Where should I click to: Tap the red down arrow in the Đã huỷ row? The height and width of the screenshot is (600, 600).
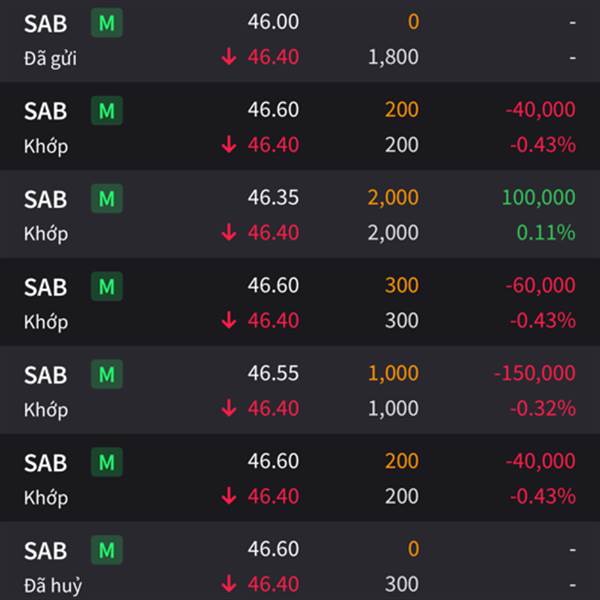click(229, 584)
